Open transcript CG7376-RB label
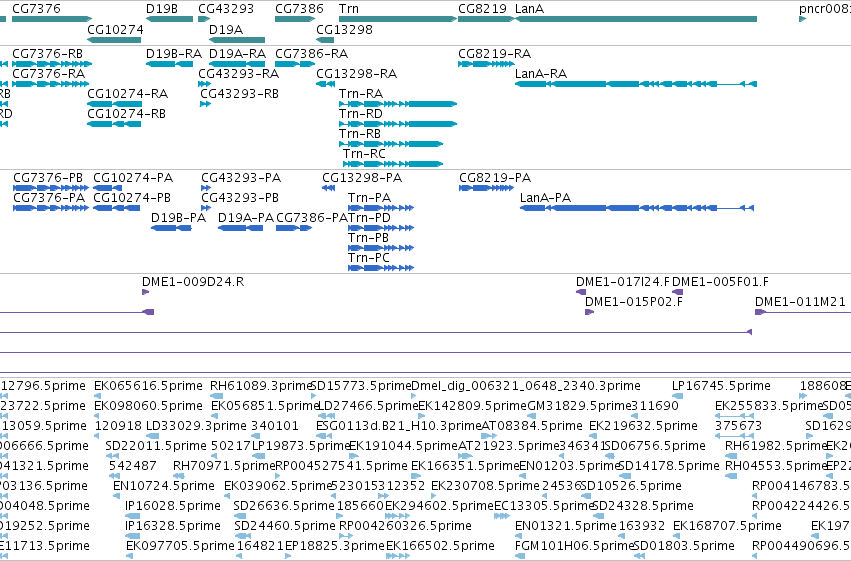Screen dimensions: 851x561 click(x=47, y=54)
